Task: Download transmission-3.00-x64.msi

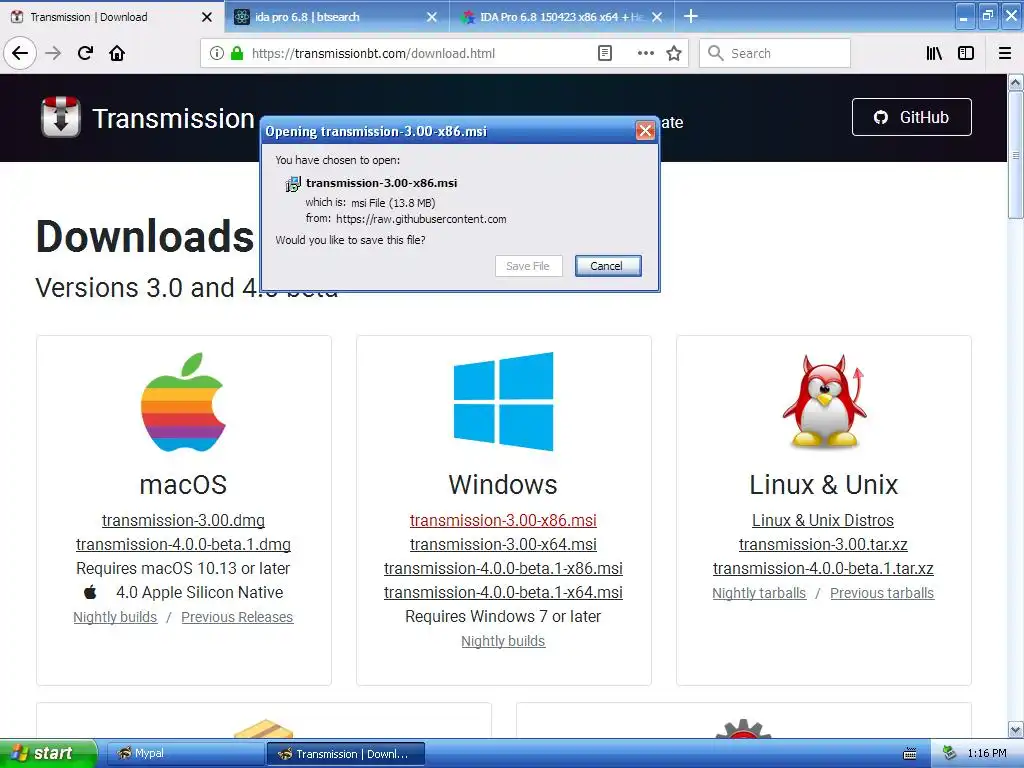Action: (504, 545)
